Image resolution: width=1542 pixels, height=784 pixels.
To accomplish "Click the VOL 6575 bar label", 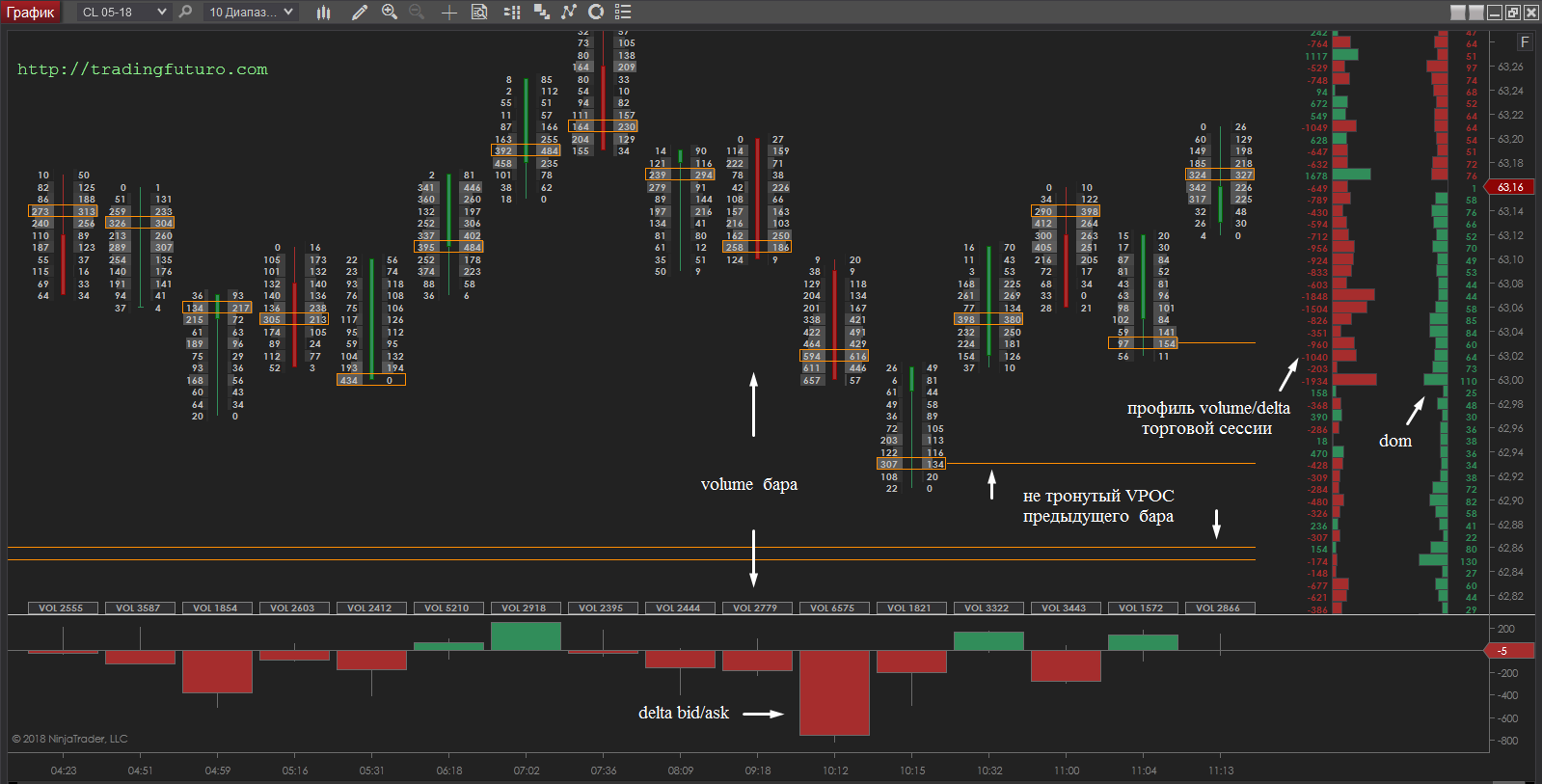I will click(832, 608).
